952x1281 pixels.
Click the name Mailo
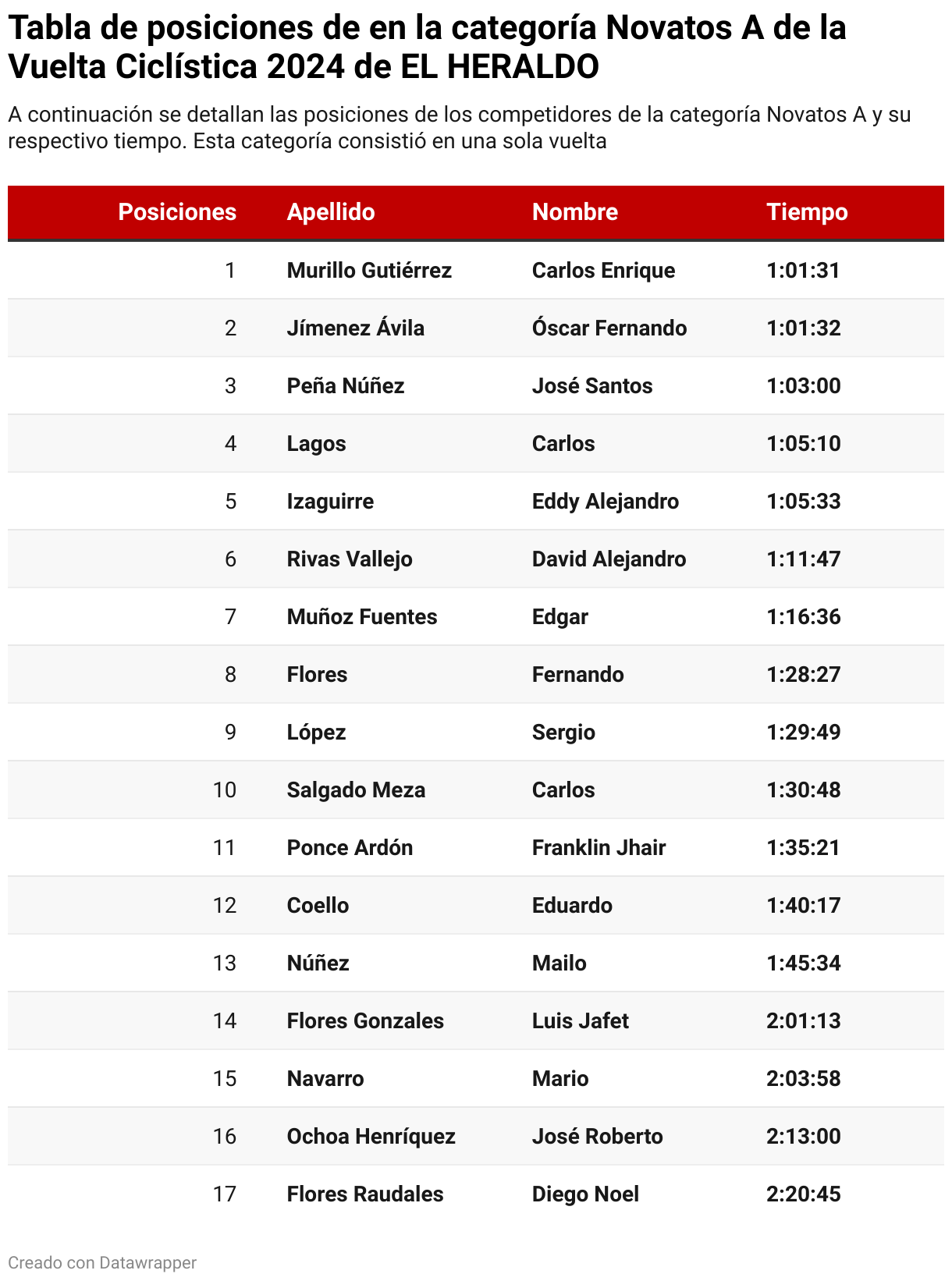click(559, 963)
